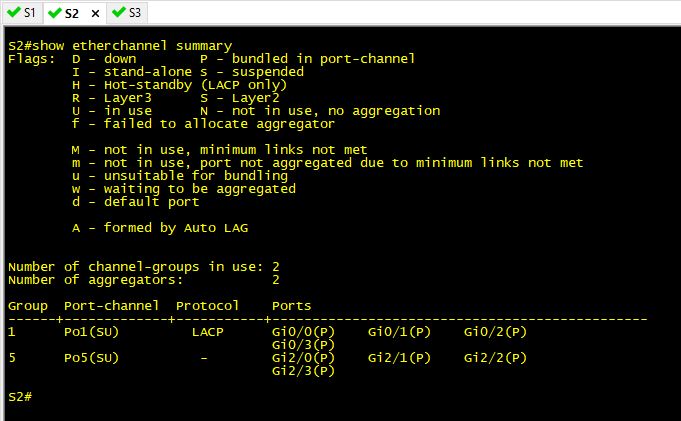
Task: Click the Gi2/2(P) port entry
Action: (x=495, y=358)
